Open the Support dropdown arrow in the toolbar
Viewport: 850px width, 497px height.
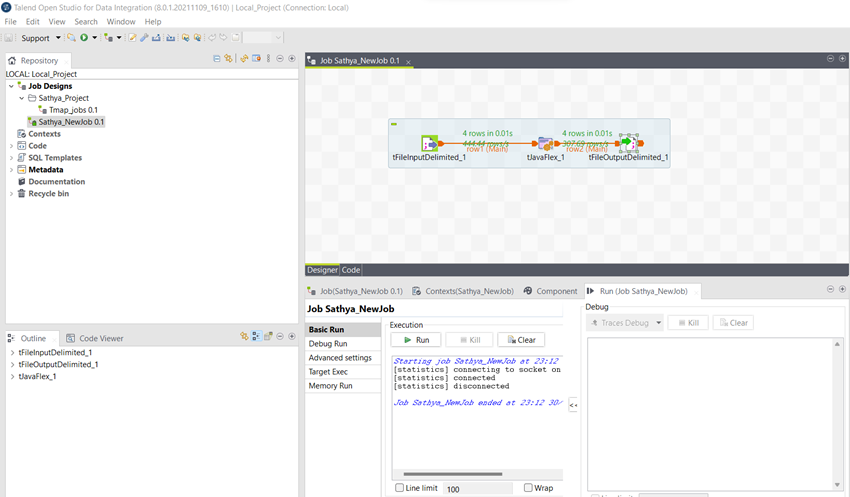coord(58,37)
